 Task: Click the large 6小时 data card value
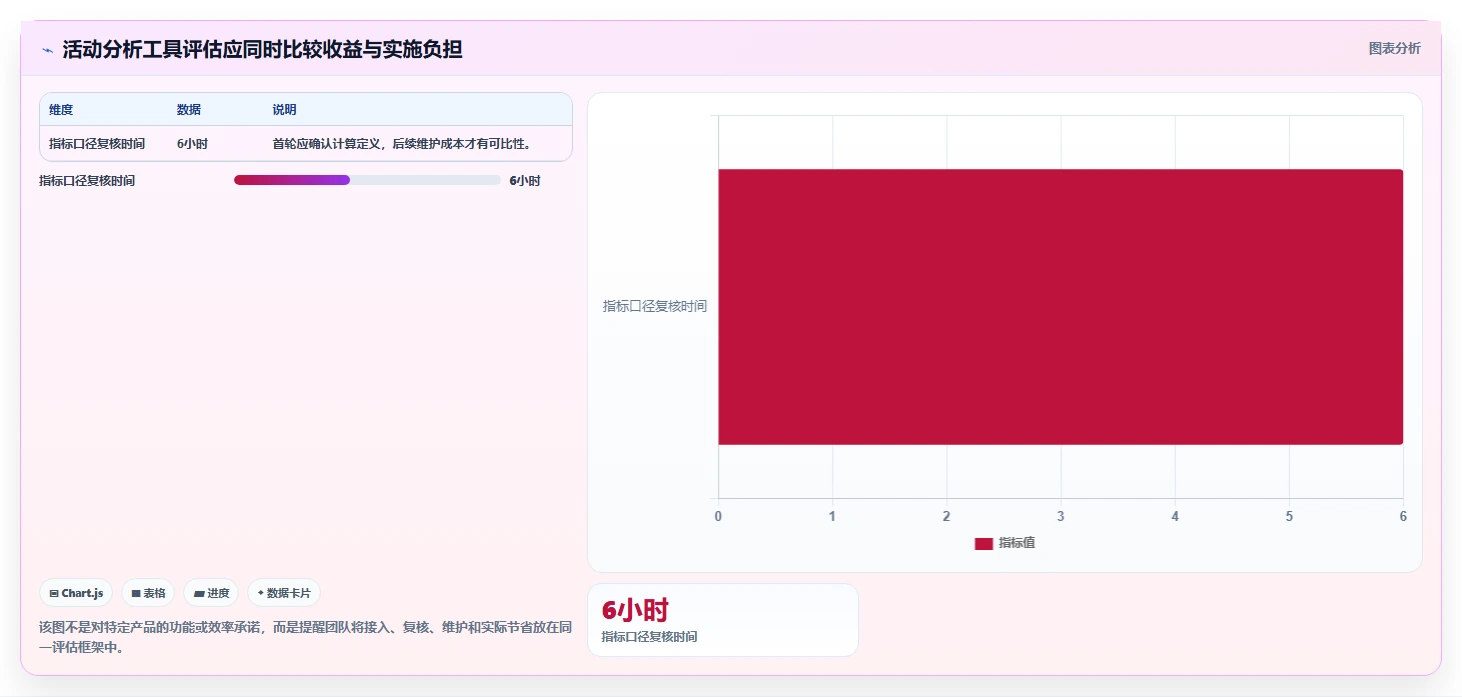[x=635, y=610]
